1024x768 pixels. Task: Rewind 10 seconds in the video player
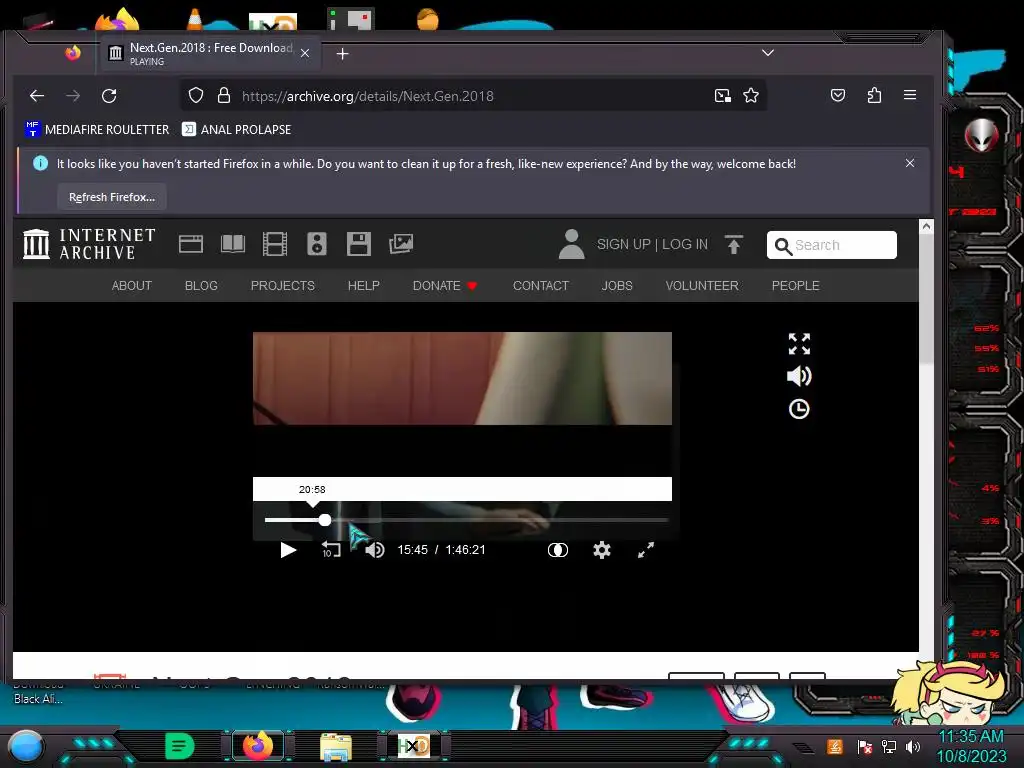pos(331,551)
